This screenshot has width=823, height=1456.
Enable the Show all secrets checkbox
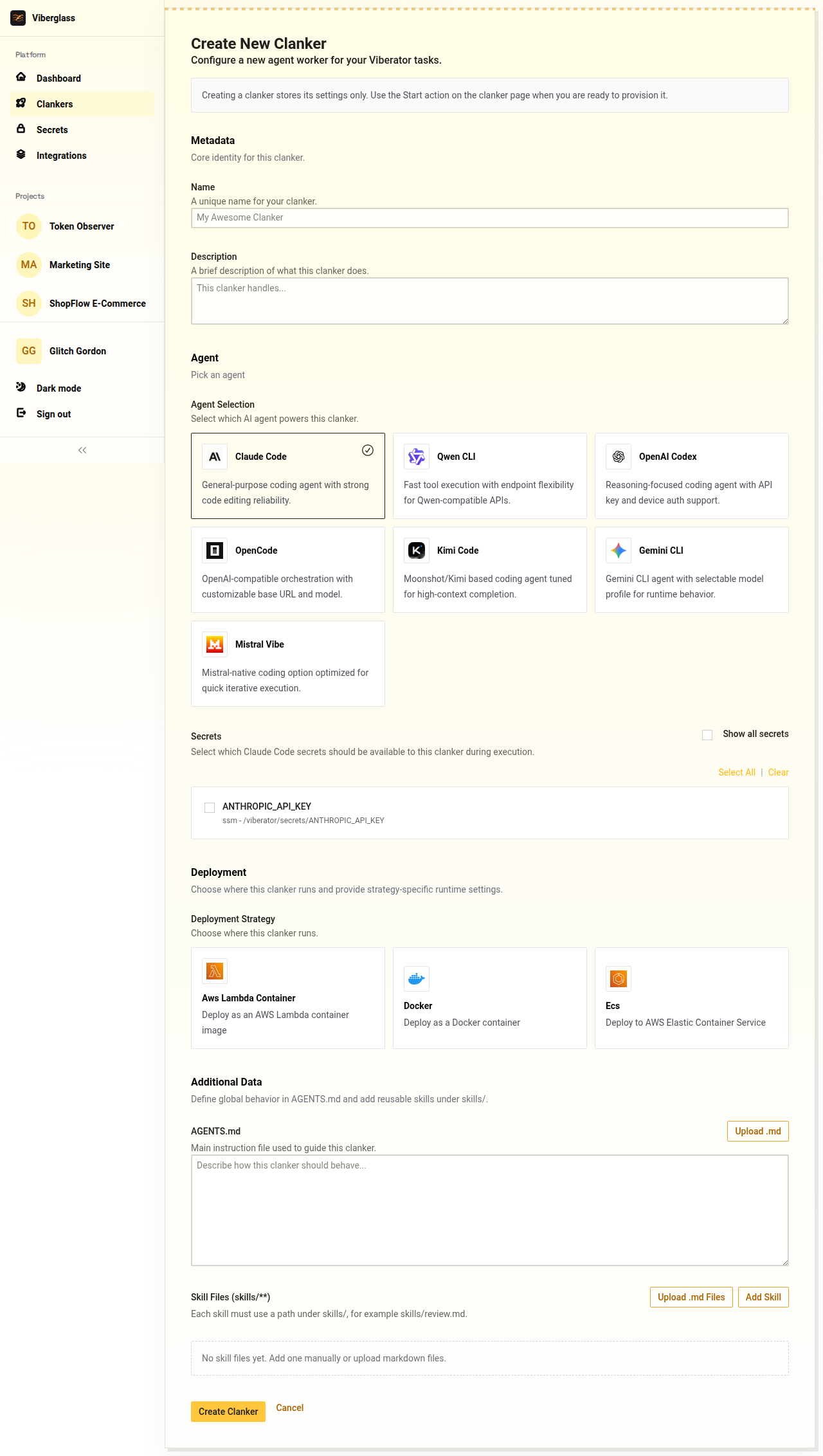pyautogui.click(x=707, y=734)
